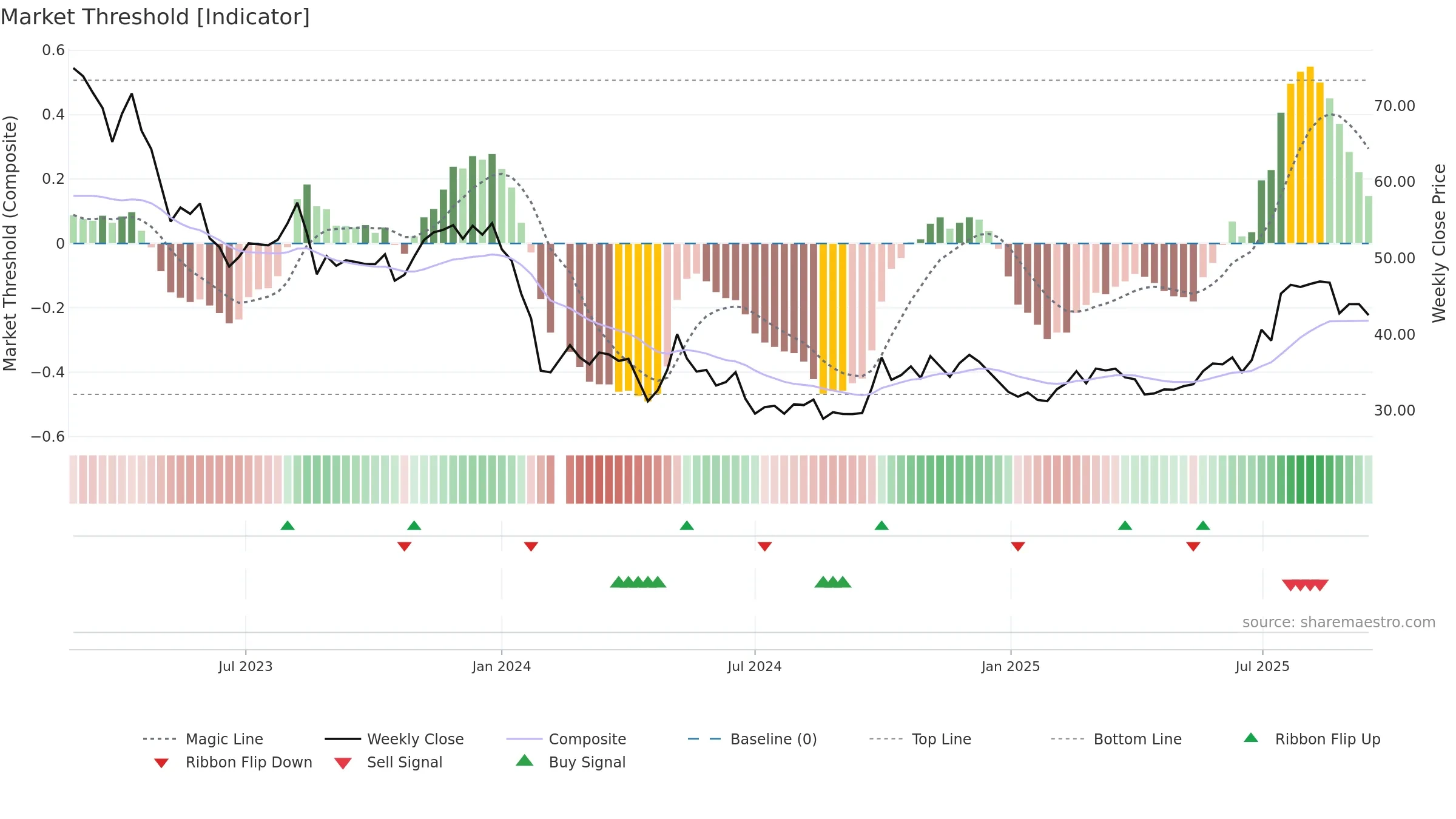1456x819 pixels.
Task: Toggle the Ribbon Flip Up legend entry
Action: coord(1312,739)
